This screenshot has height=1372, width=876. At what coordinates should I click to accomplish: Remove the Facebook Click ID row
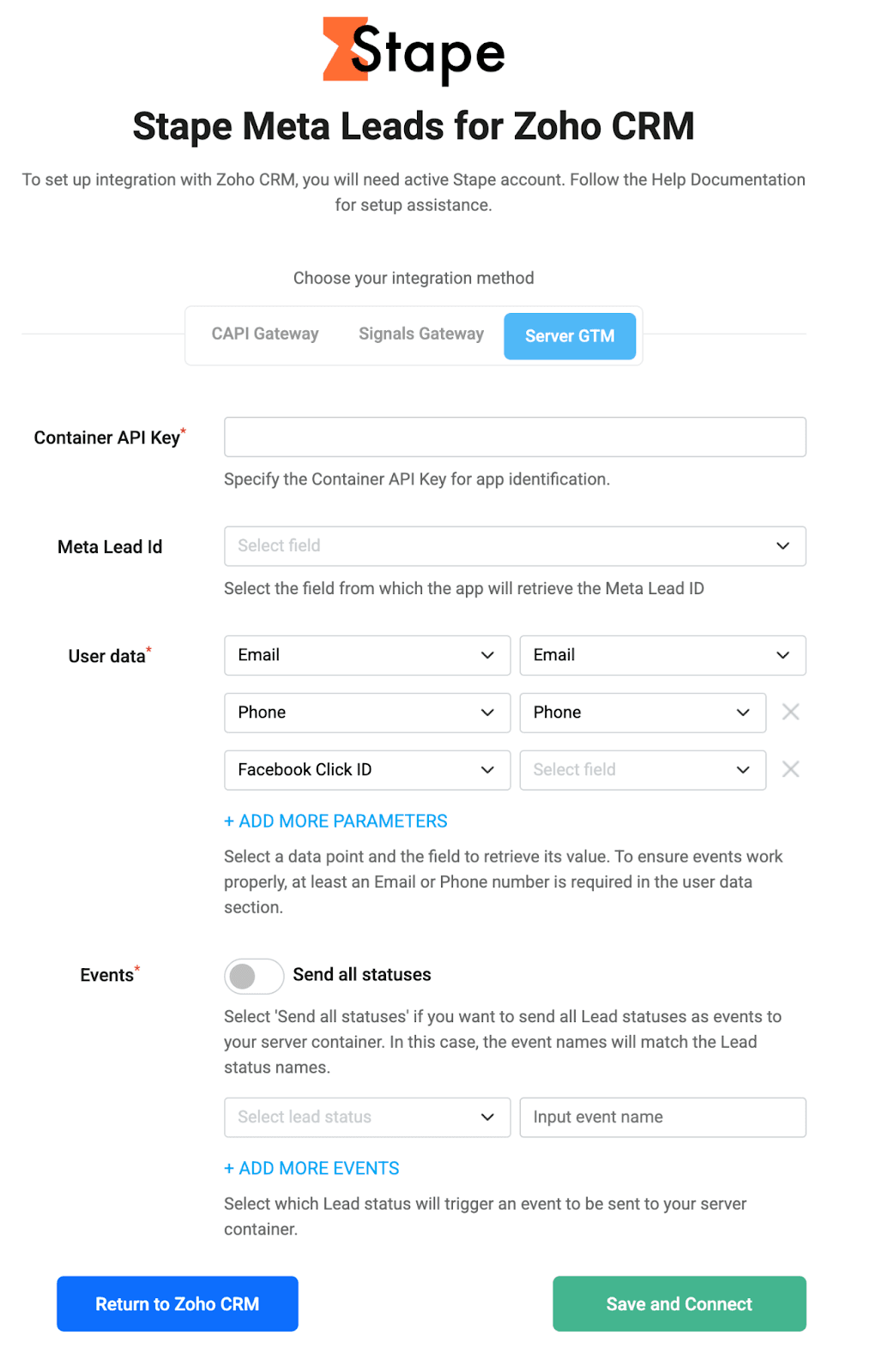click(790, 769)
